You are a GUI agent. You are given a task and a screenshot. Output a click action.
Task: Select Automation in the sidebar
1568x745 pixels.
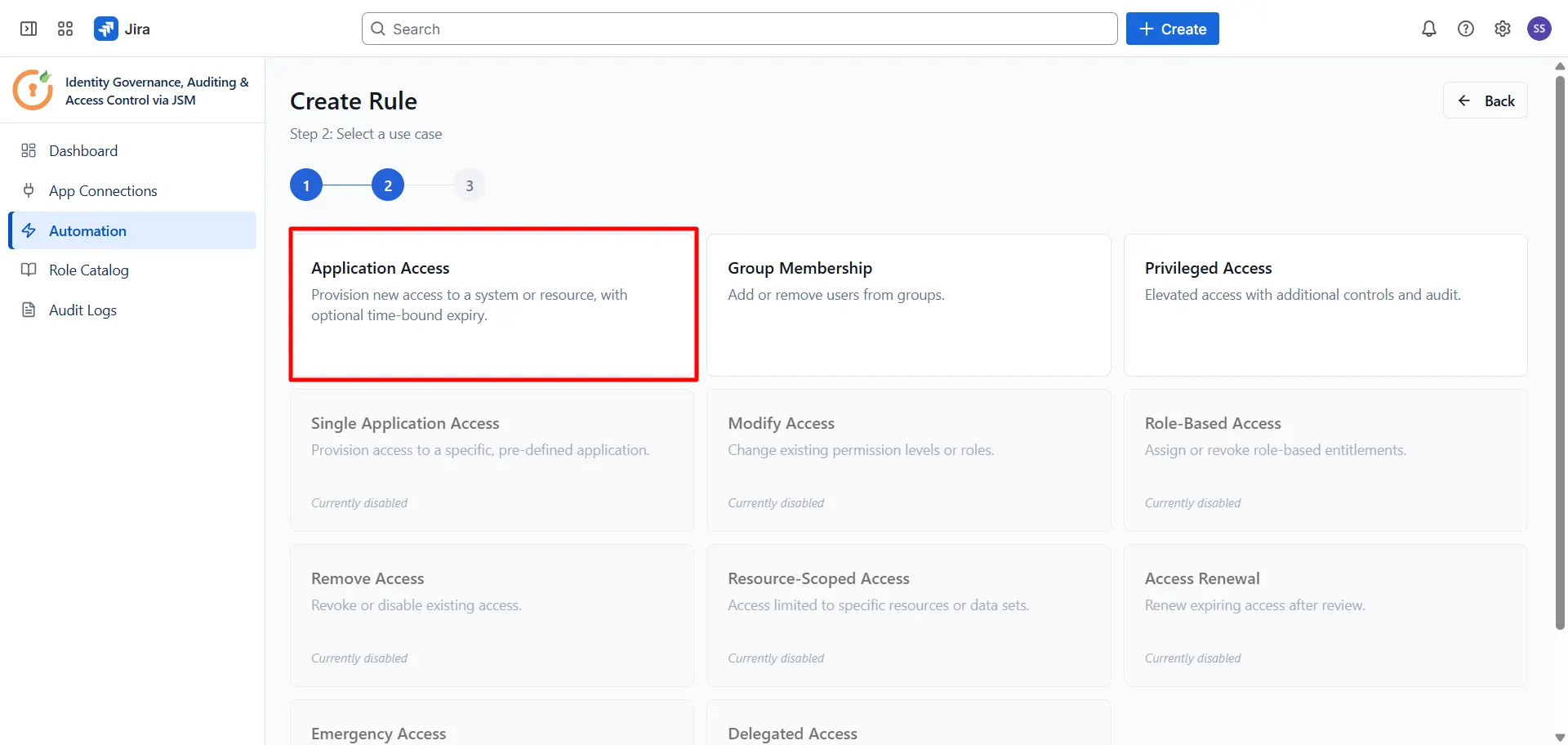tap(132, 230)
